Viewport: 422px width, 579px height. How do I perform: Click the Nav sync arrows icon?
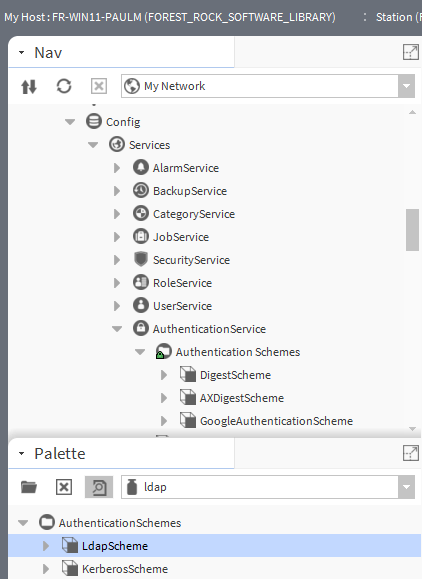29,86
